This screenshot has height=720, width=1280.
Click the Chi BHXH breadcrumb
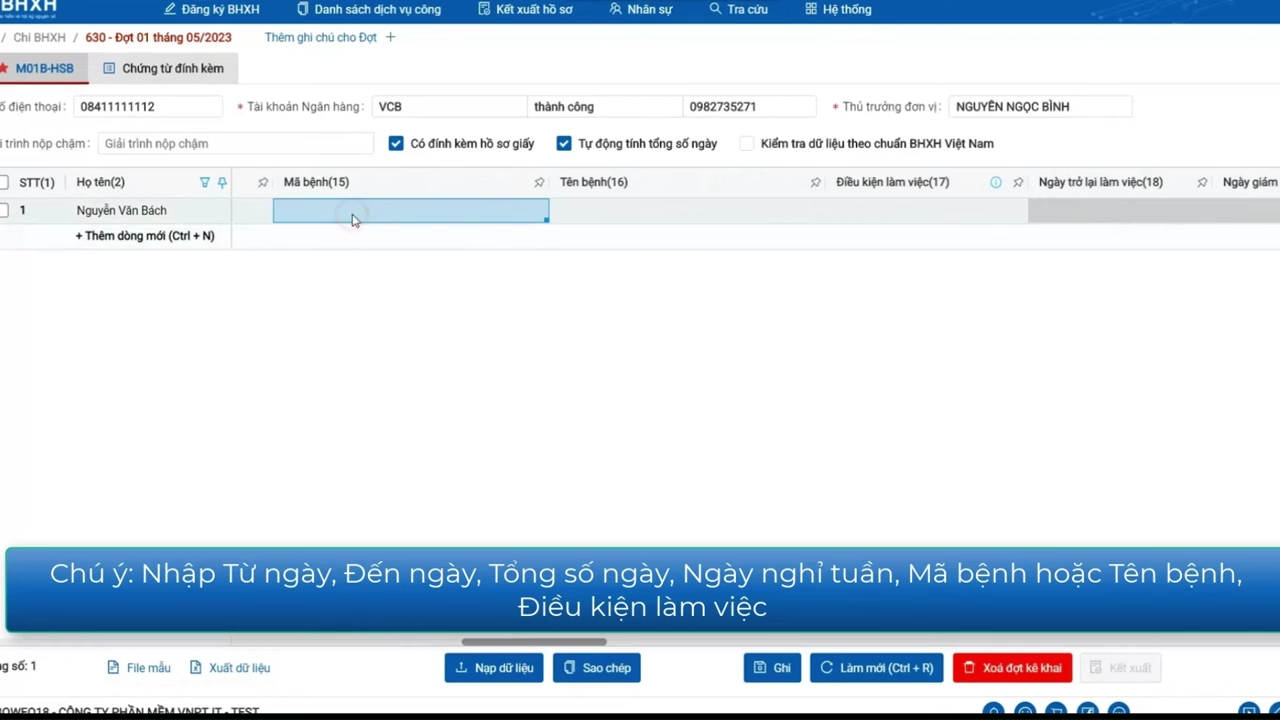[x=39, y=37]
